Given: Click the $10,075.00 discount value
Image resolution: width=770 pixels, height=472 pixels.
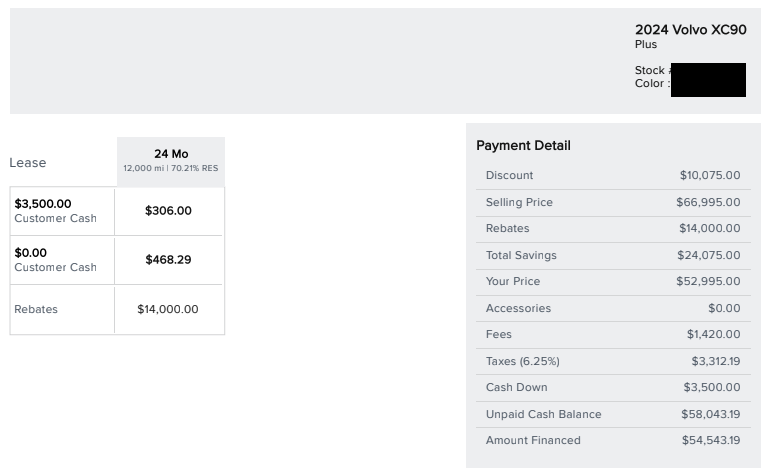Looking at the screenshot, I should click(710, 175).
